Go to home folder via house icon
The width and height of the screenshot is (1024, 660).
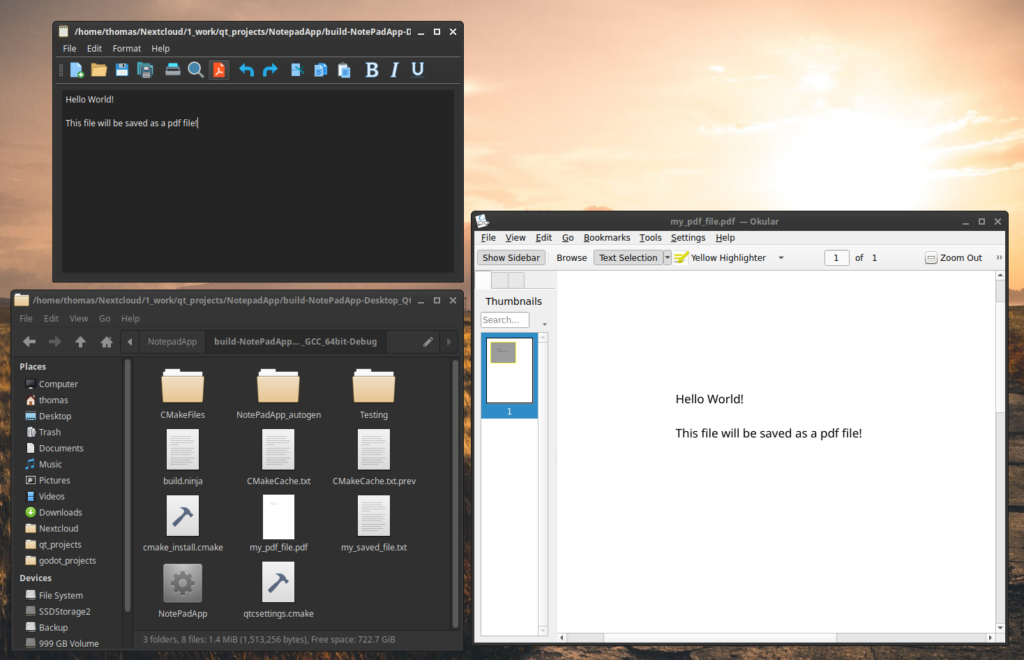point(106,342)
